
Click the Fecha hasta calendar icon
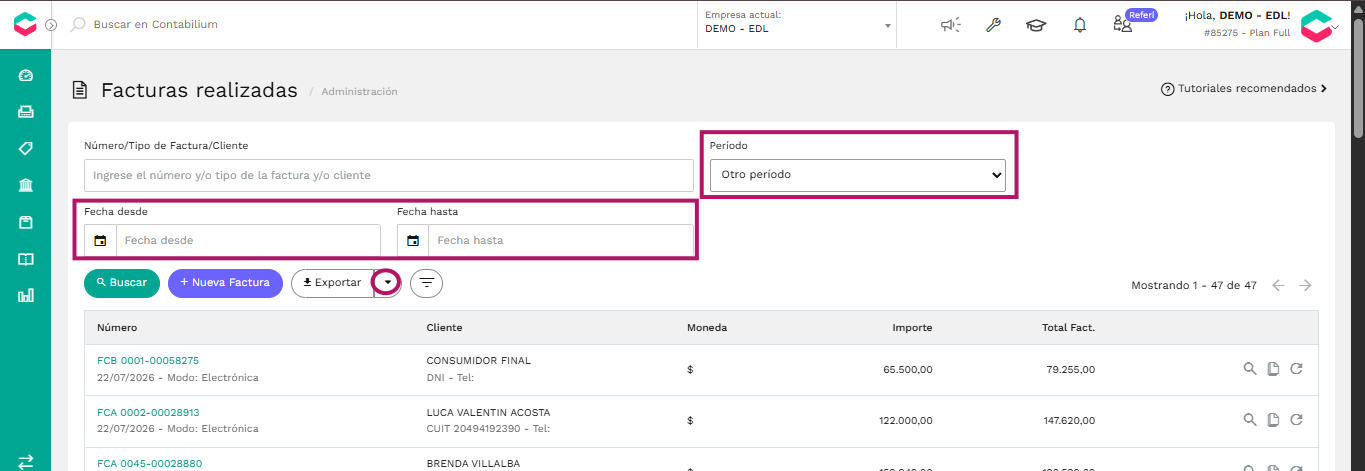413,240
